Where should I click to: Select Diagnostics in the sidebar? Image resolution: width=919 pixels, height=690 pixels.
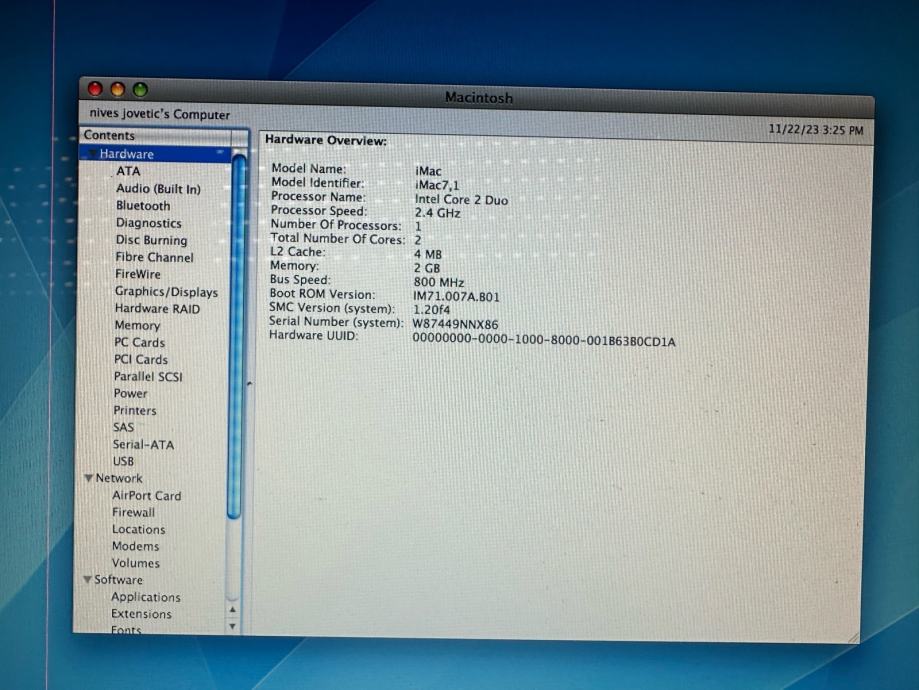(148, 223)
